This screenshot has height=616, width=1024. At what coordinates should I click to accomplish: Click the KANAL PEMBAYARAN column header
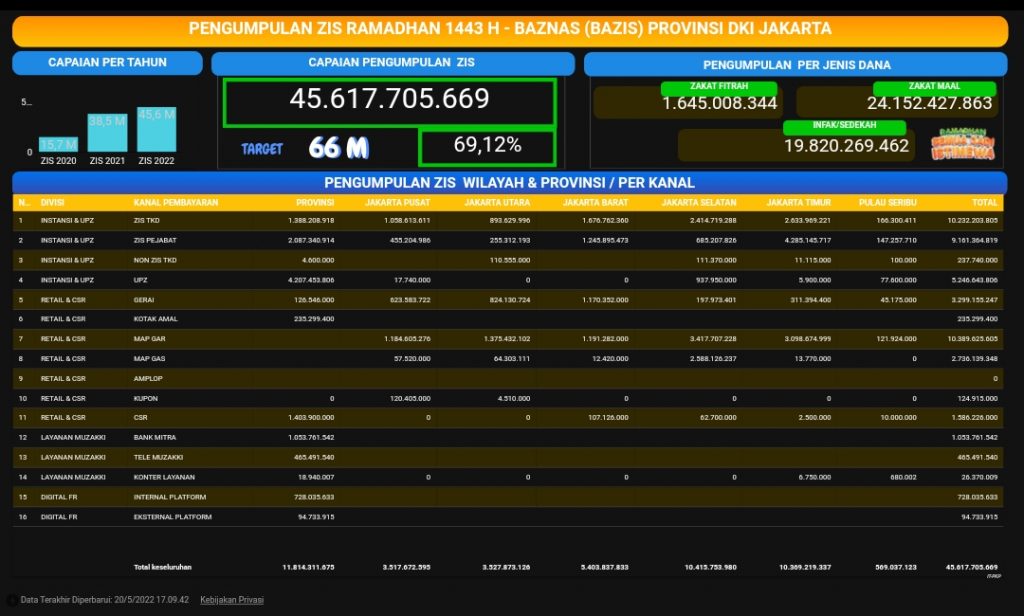tap(175, 202)
